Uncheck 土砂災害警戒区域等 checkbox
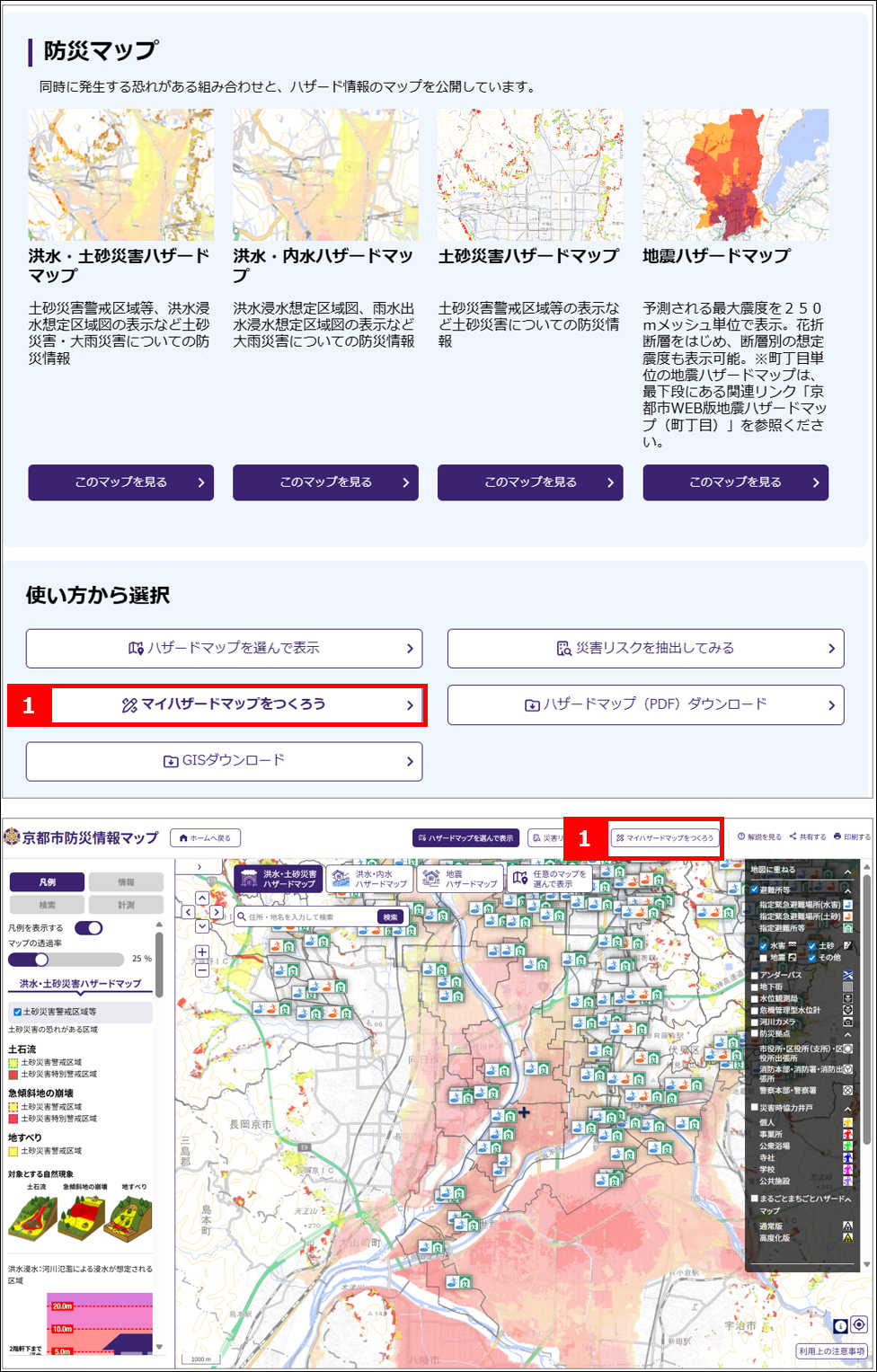Image resolution: width=877 pixels, height=1372 pixels. 18,1012
